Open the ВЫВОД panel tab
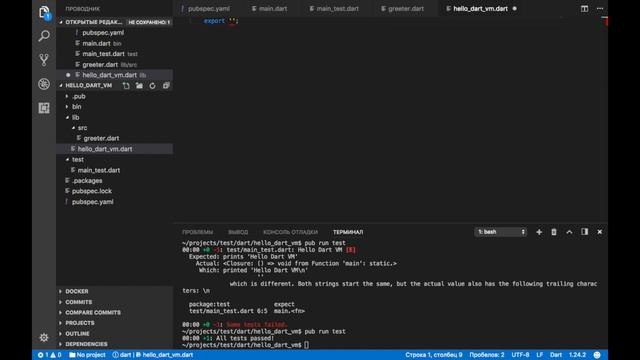640x360 pixels. (x=238, y=232)
